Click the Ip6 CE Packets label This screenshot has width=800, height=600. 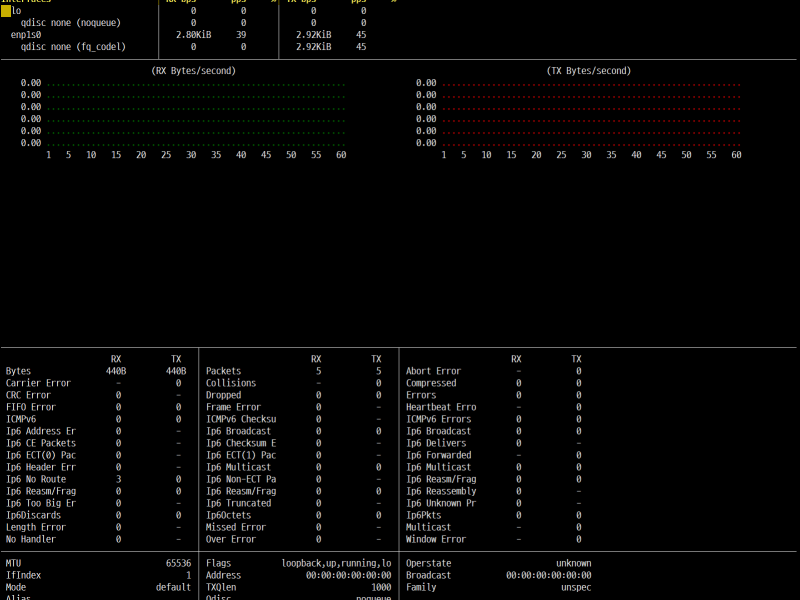(41, 443)
